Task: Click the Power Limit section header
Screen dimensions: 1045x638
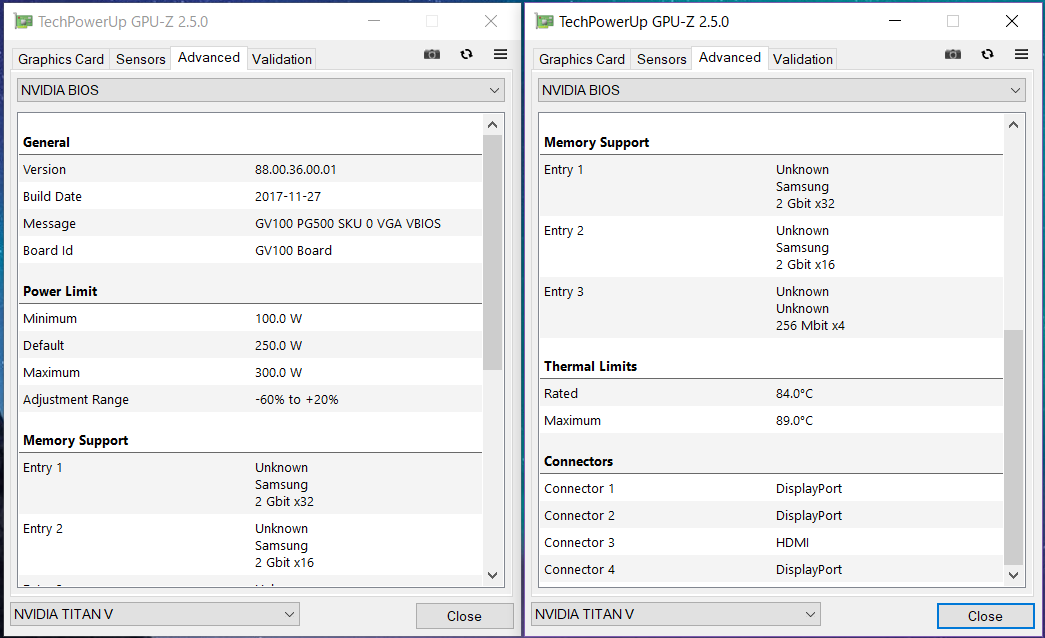Action: pos(60,291)
